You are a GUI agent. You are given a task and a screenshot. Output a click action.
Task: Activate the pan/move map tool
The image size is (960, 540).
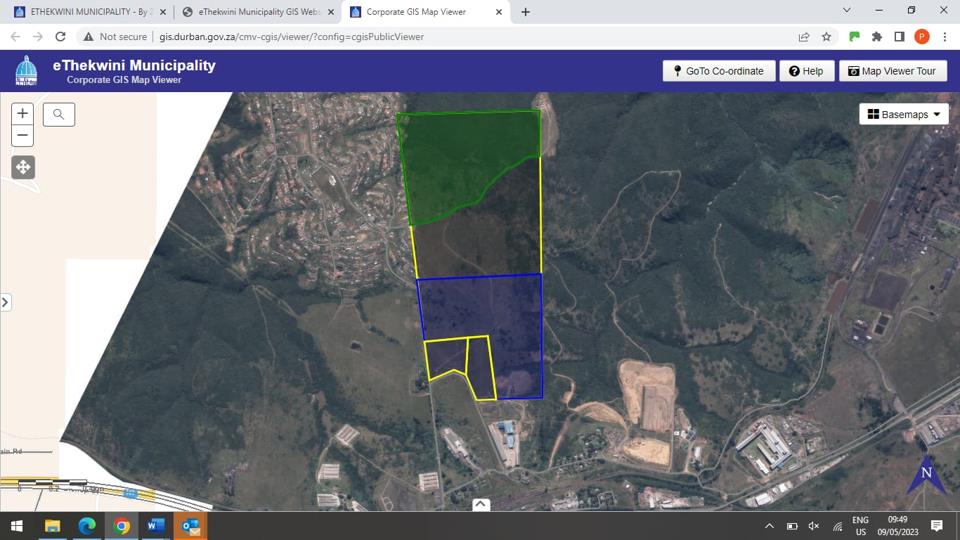point(23,167)
